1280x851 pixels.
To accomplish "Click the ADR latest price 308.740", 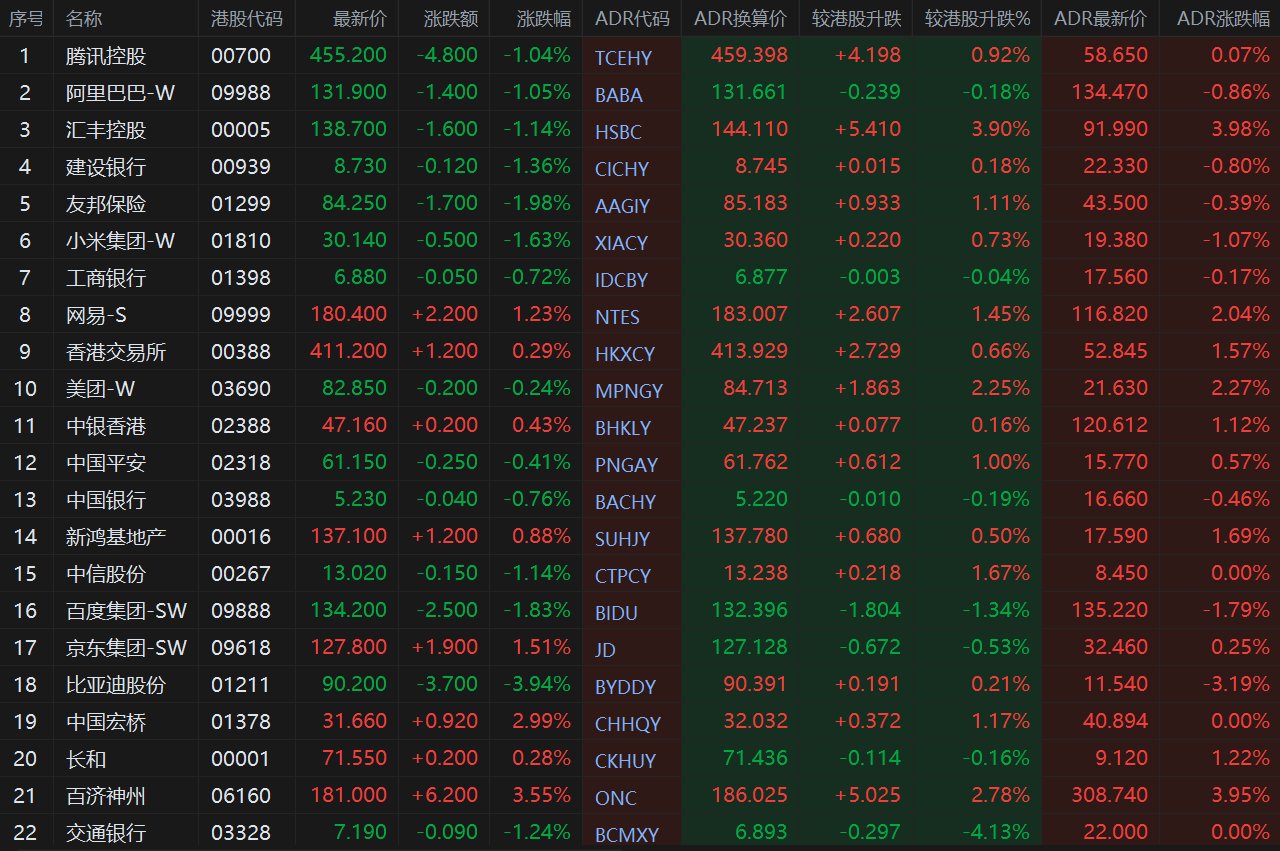I will pyautogui.click(x=1109, y=796).
